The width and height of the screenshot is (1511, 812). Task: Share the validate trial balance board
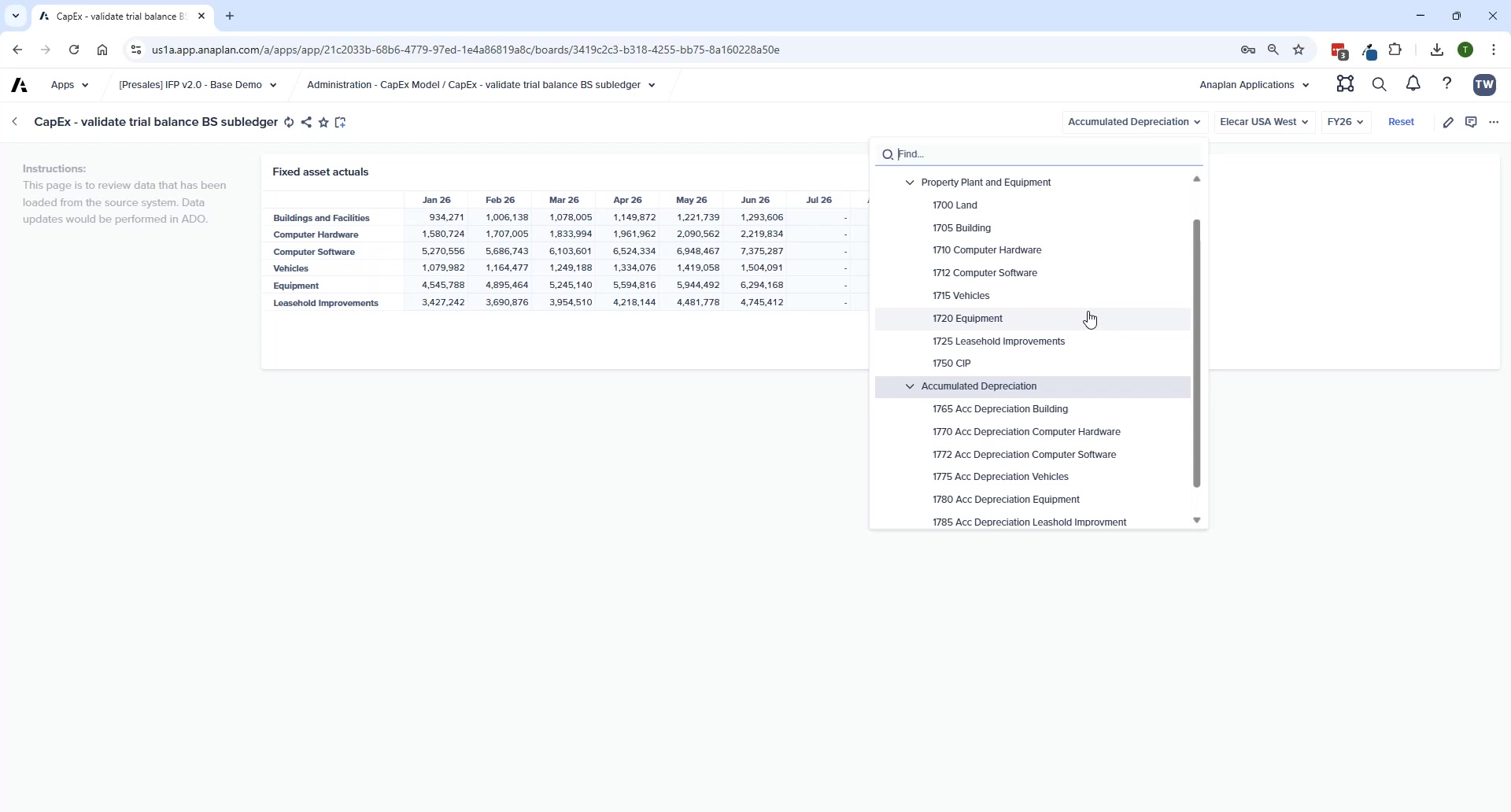coord(307,122)
